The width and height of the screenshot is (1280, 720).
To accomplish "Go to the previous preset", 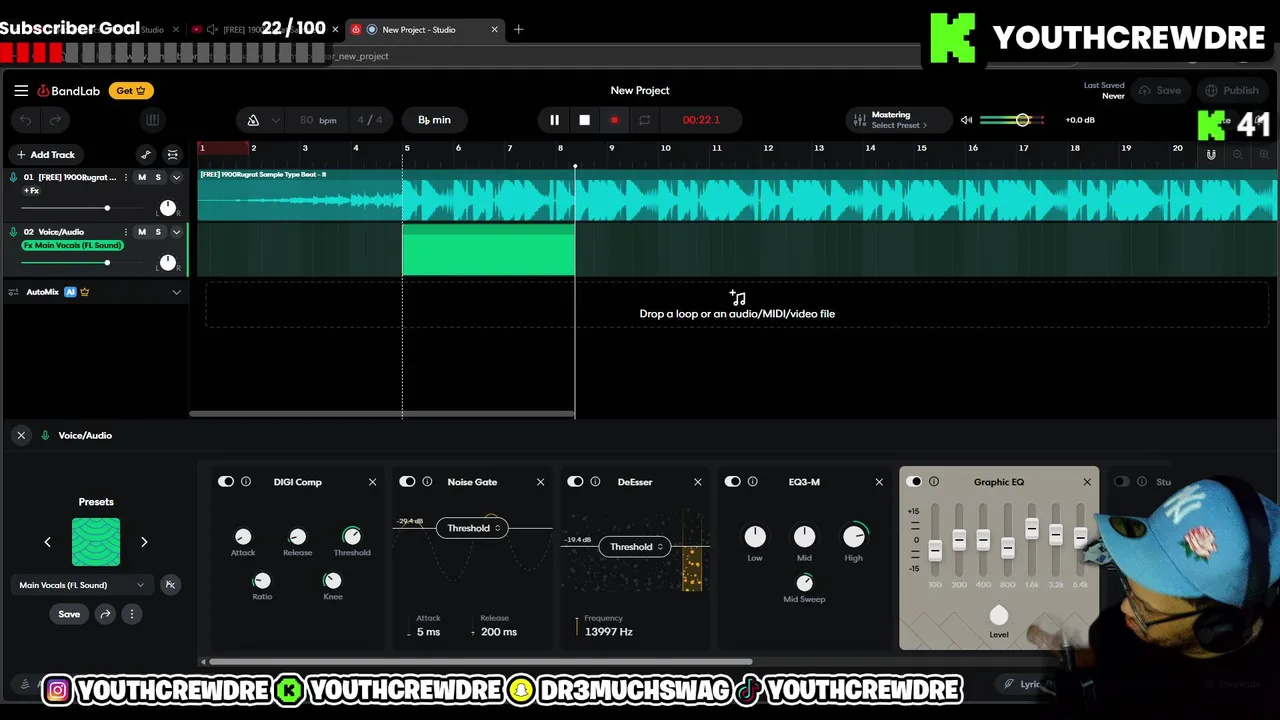I will 47,542.
